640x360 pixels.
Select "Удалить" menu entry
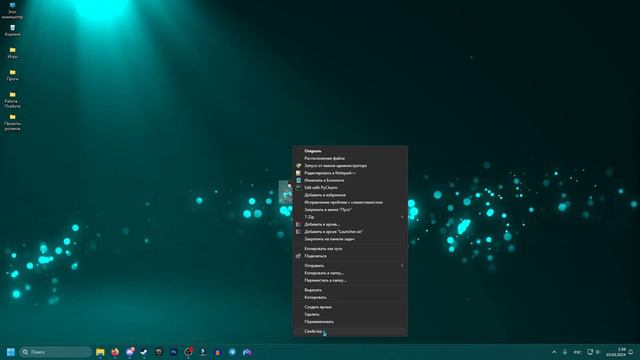click(350, 314)
